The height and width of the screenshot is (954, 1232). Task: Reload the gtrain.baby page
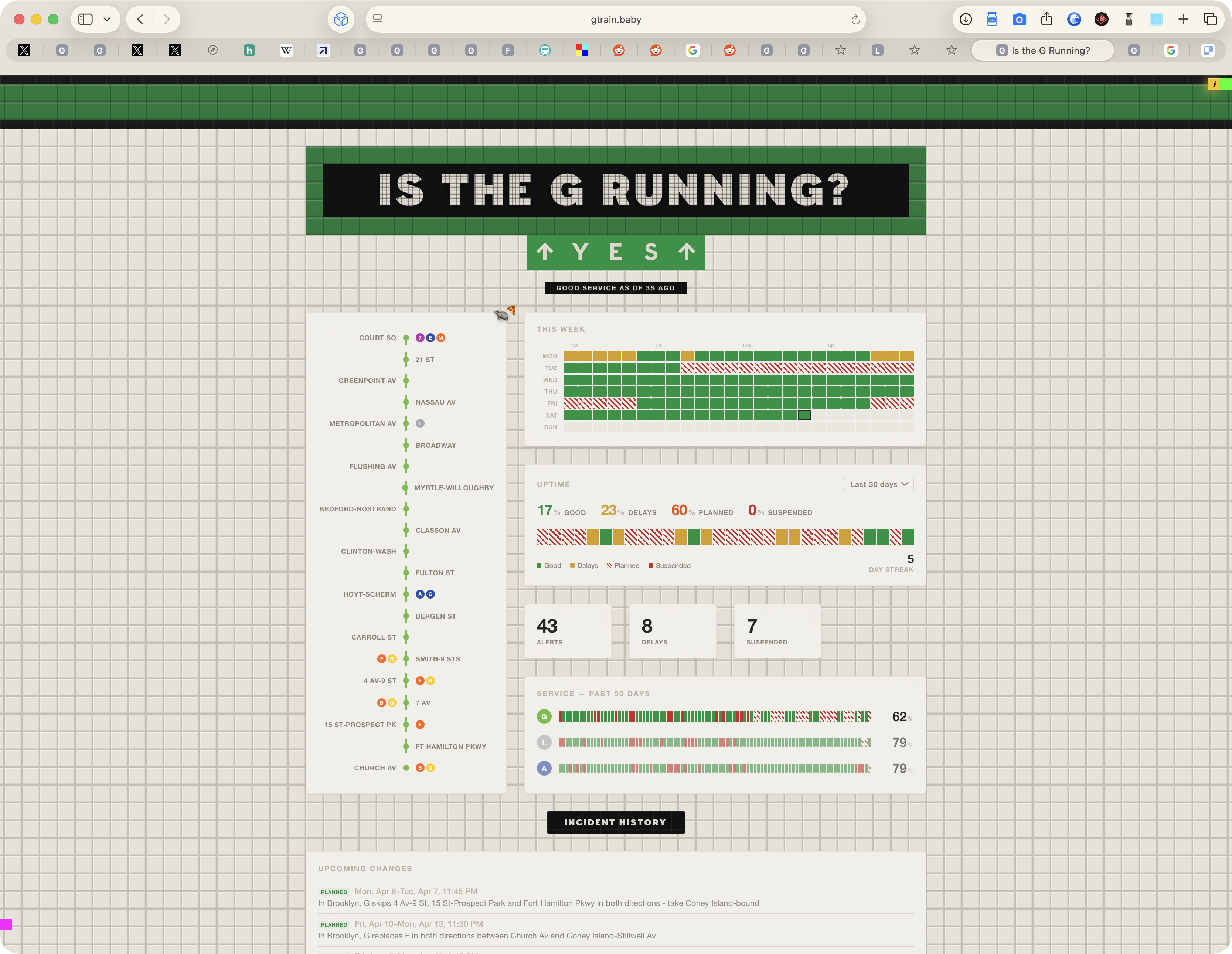855,20
